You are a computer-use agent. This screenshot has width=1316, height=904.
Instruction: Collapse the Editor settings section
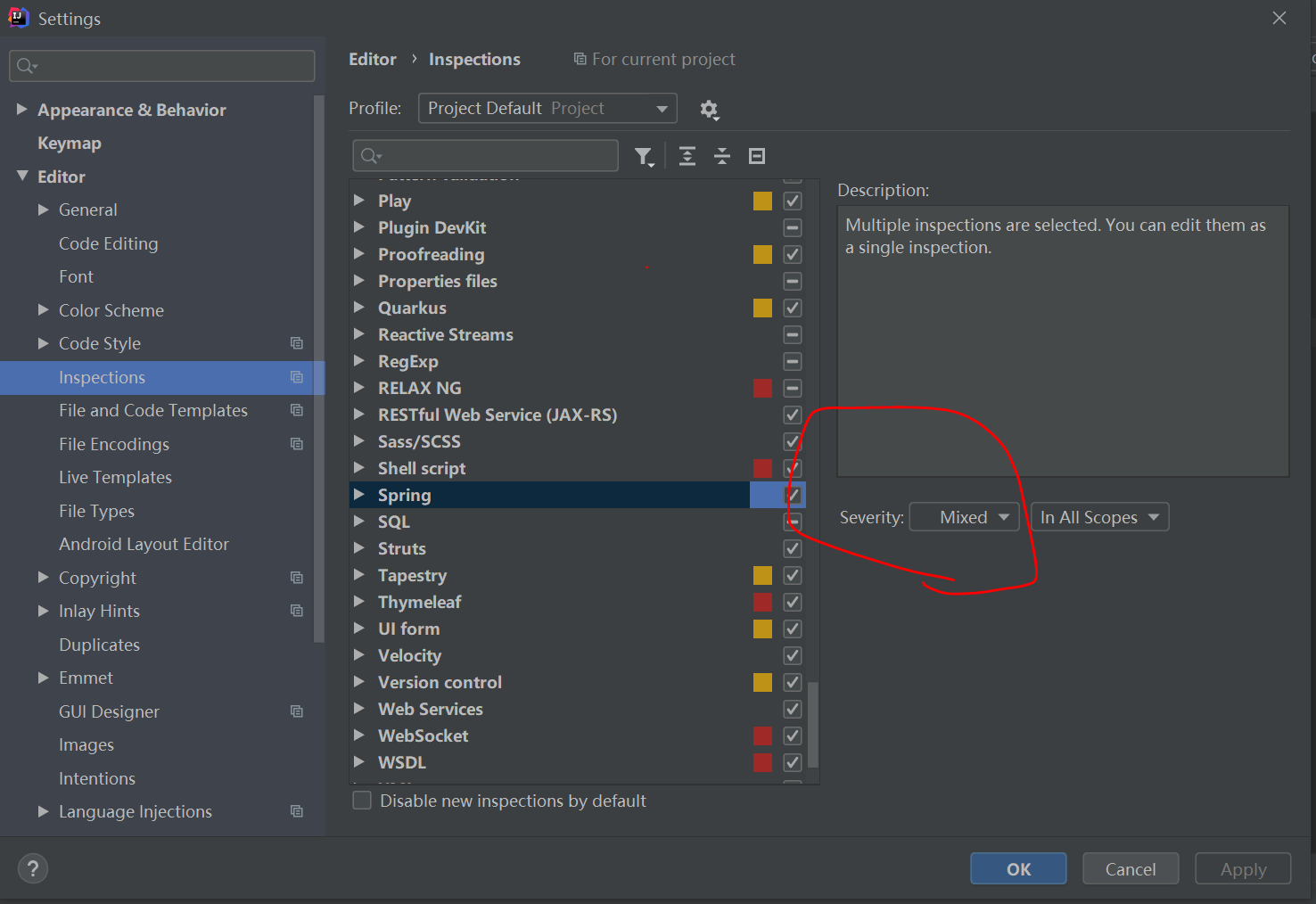click(x=22, y=176)
